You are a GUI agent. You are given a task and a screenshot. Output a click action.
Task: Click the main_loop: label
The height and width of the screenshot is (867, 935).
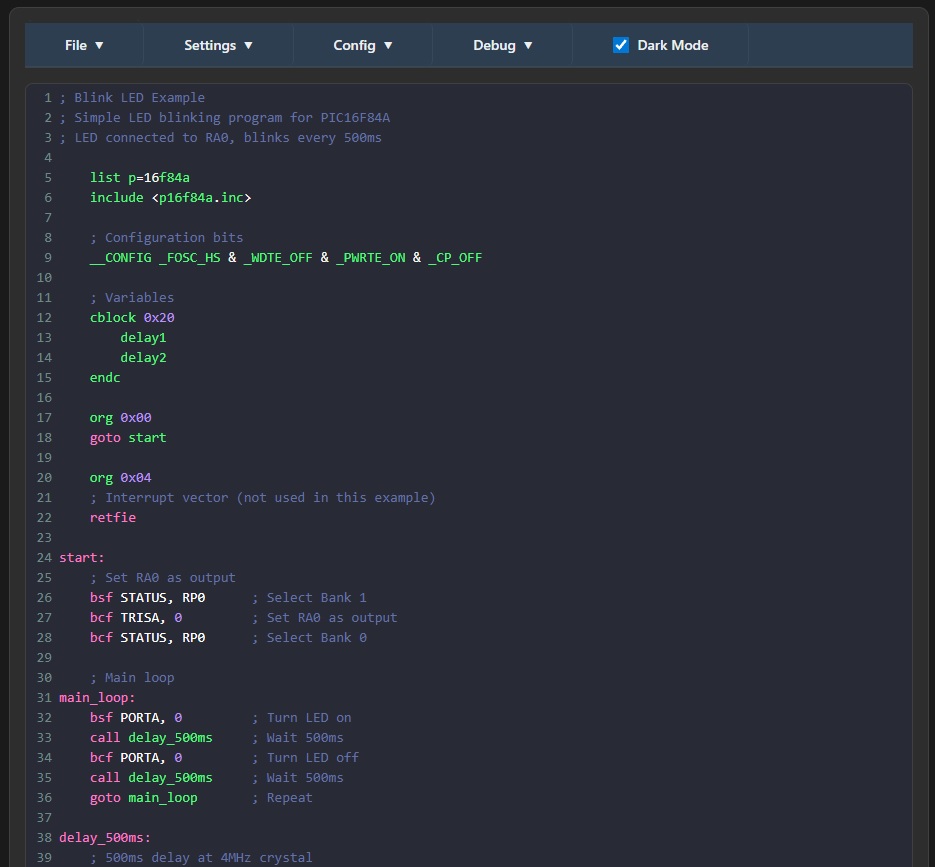click(96, 697)
